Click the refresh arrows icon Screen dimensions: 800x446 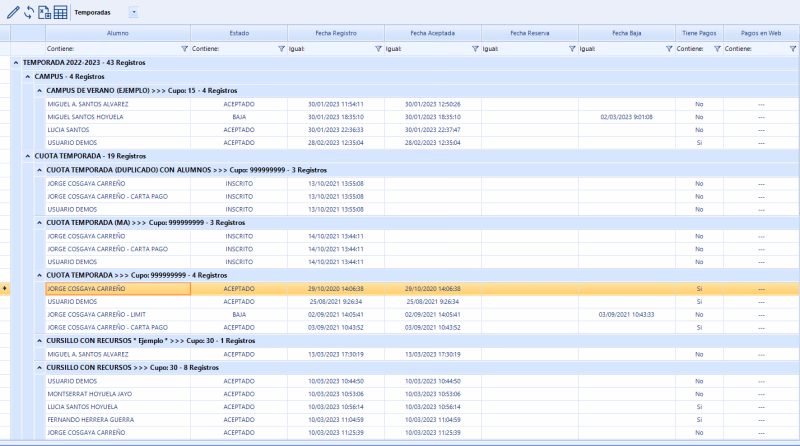27,12
